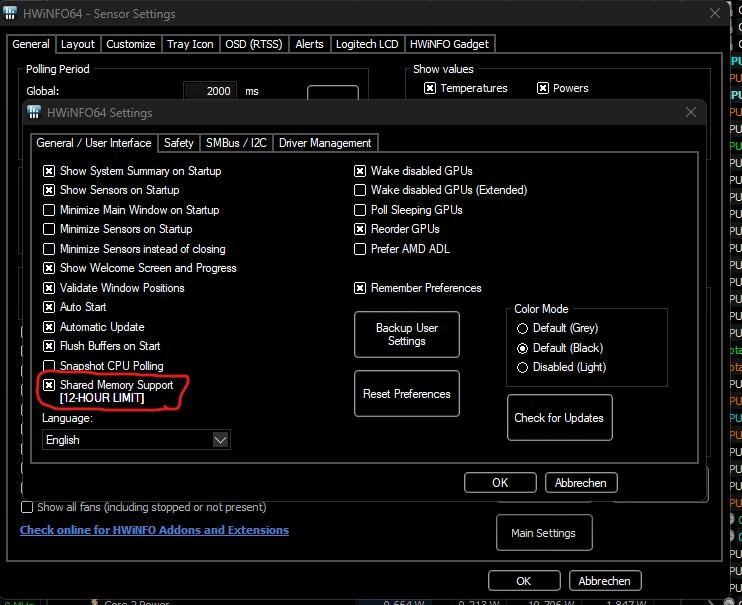Open Customize tab in Sensor Settings
The height and width of the screenshot is (605, 742).
click(x=131, y=44)
